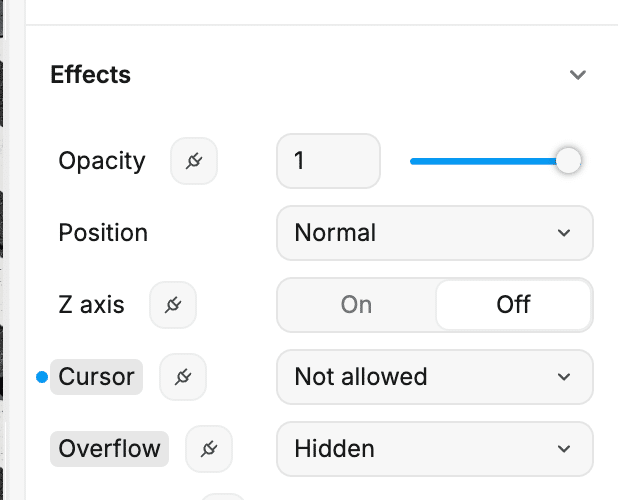Open the Position dropdown showing Normal
The image size is (618, 500).
coord(435,233)
